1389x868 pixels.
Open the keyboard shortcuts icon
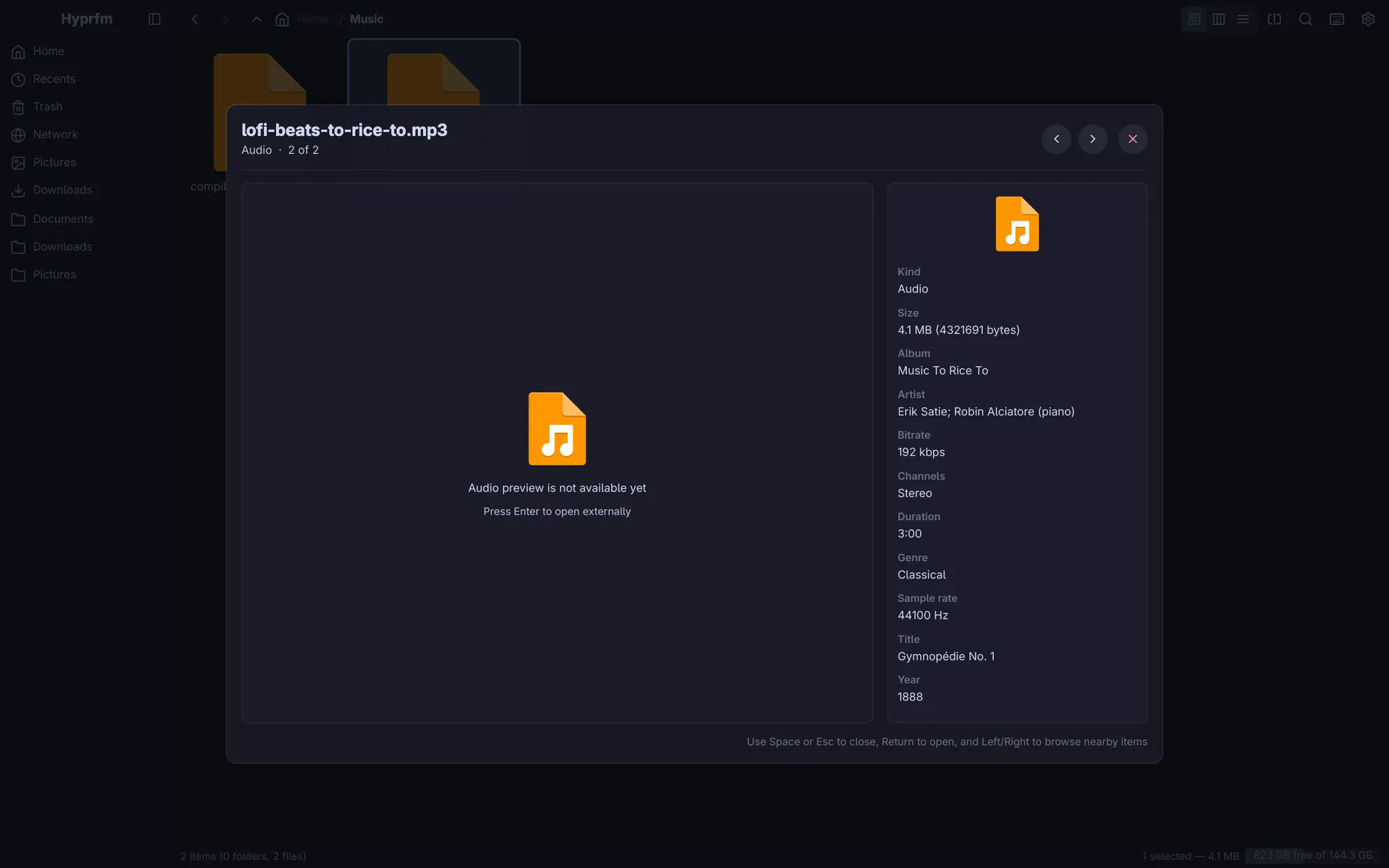click(x=1336, y=19)
